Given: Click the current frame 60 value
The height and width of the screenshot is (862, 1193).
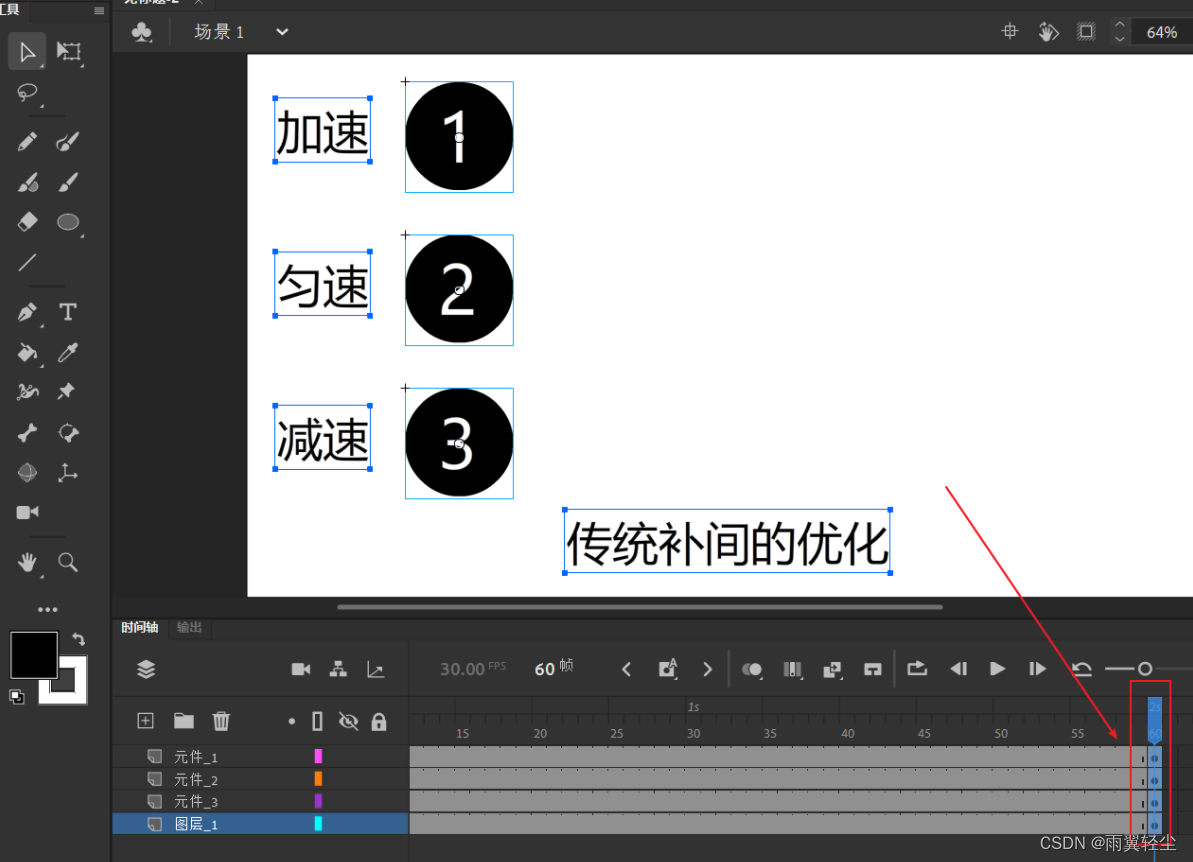Looking at the screenshot, I should coord(544,669).
